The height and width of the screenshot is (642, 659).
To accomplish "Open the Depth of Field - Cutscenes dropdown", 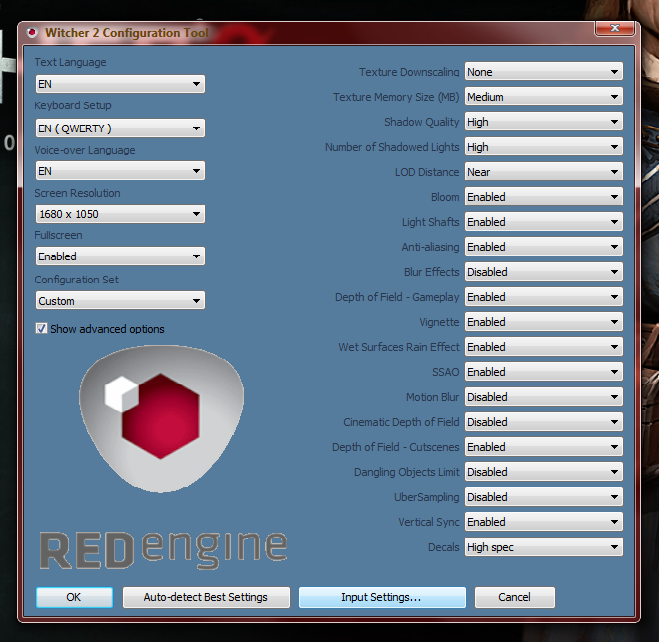I will pos(544,447).
